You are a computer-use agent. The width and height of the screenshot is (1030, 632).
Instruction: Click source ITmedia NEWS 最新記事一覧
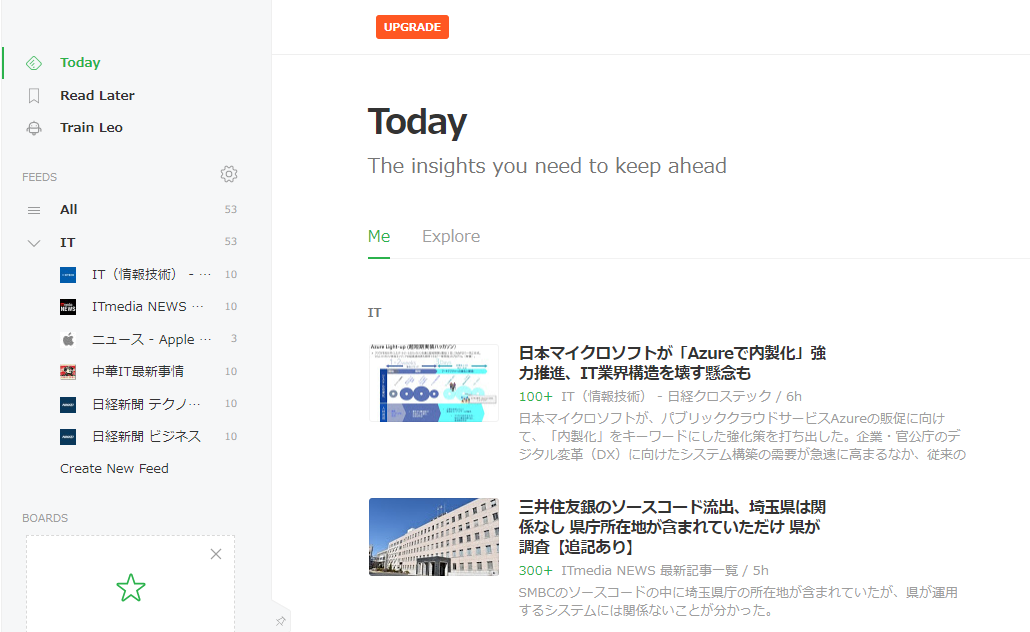[x=650, y=571]
